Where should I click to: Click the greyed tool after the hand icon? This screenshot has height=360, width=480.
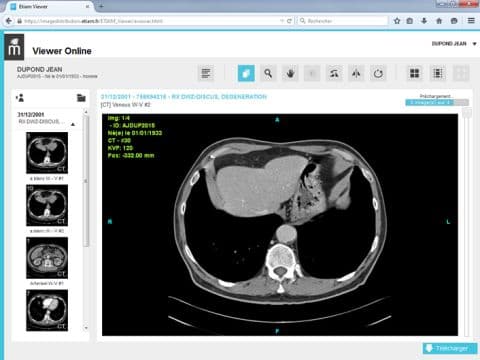coord(312,73)
